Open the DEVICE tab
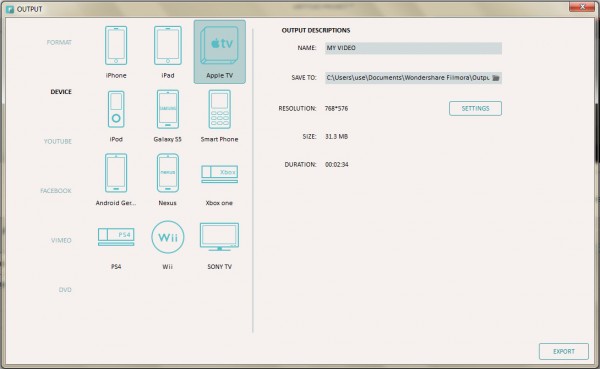This screenshot has height=369, width=600. [x=61, y=91]
